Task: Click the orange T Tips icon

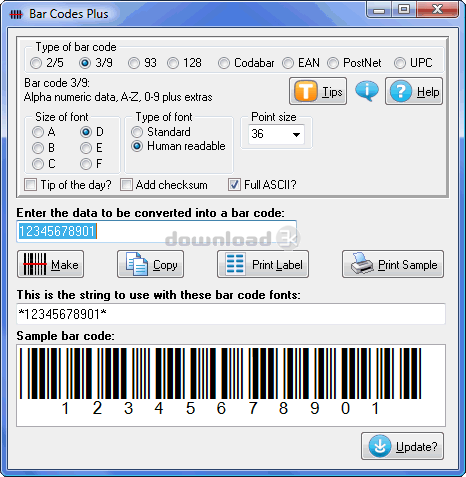Action: [x=305, y=91]
